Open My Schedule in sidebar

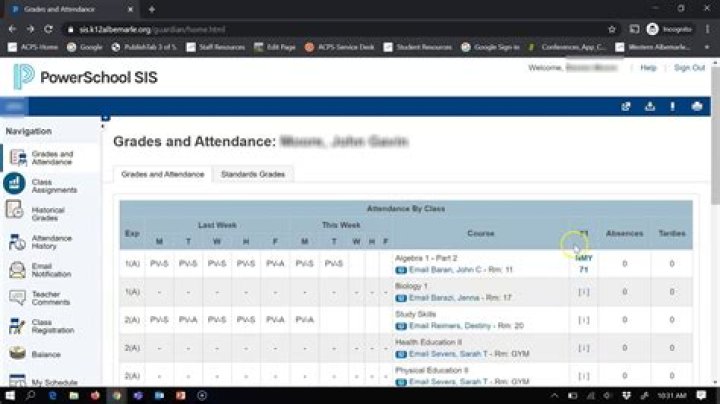pyautogui.click(x=44, y=382)
